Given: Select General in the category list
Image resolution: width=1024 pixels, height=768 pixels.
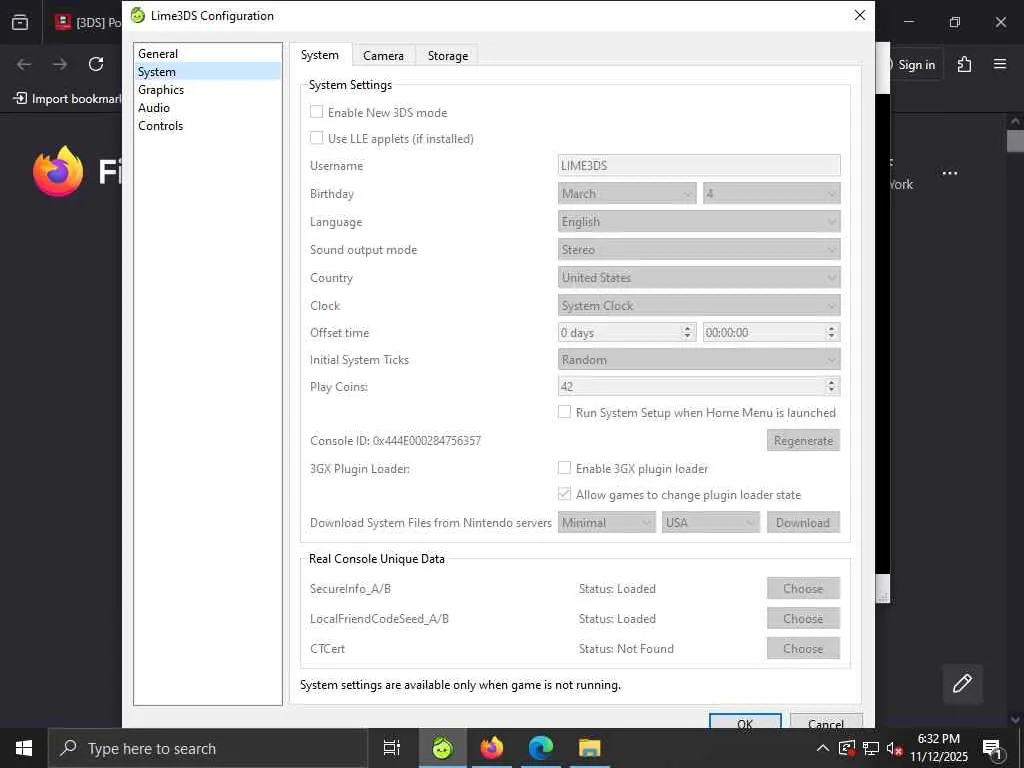Looking at the screenshot, I should point(207,54).
